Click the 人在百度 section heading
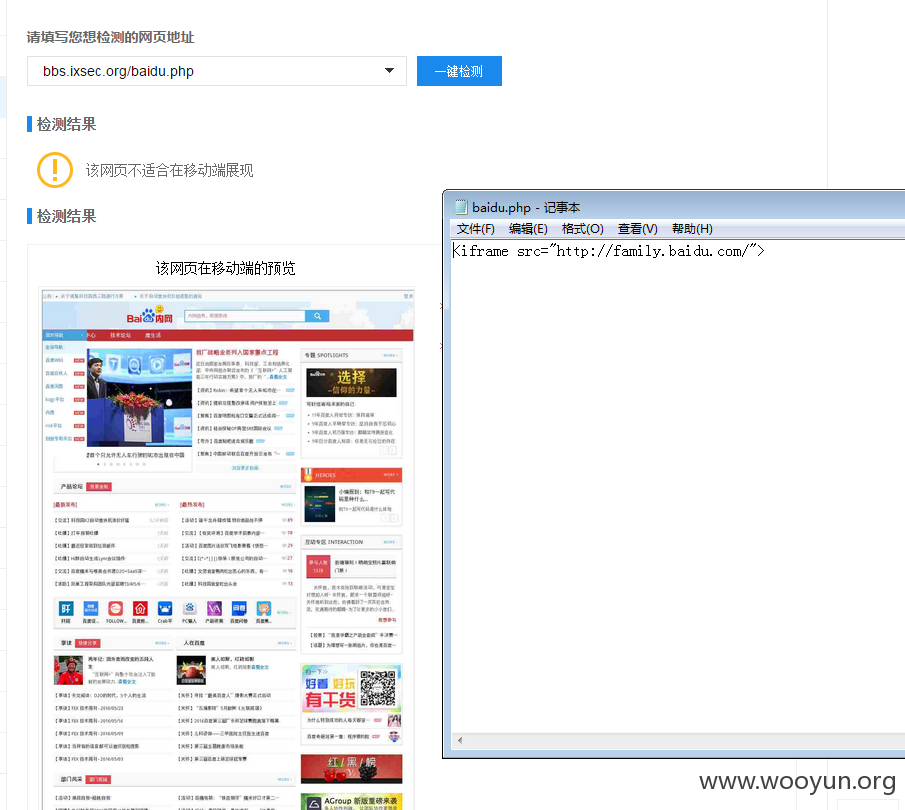The width and height of the screenshot is (905, 810). click(x=194, y=643)
